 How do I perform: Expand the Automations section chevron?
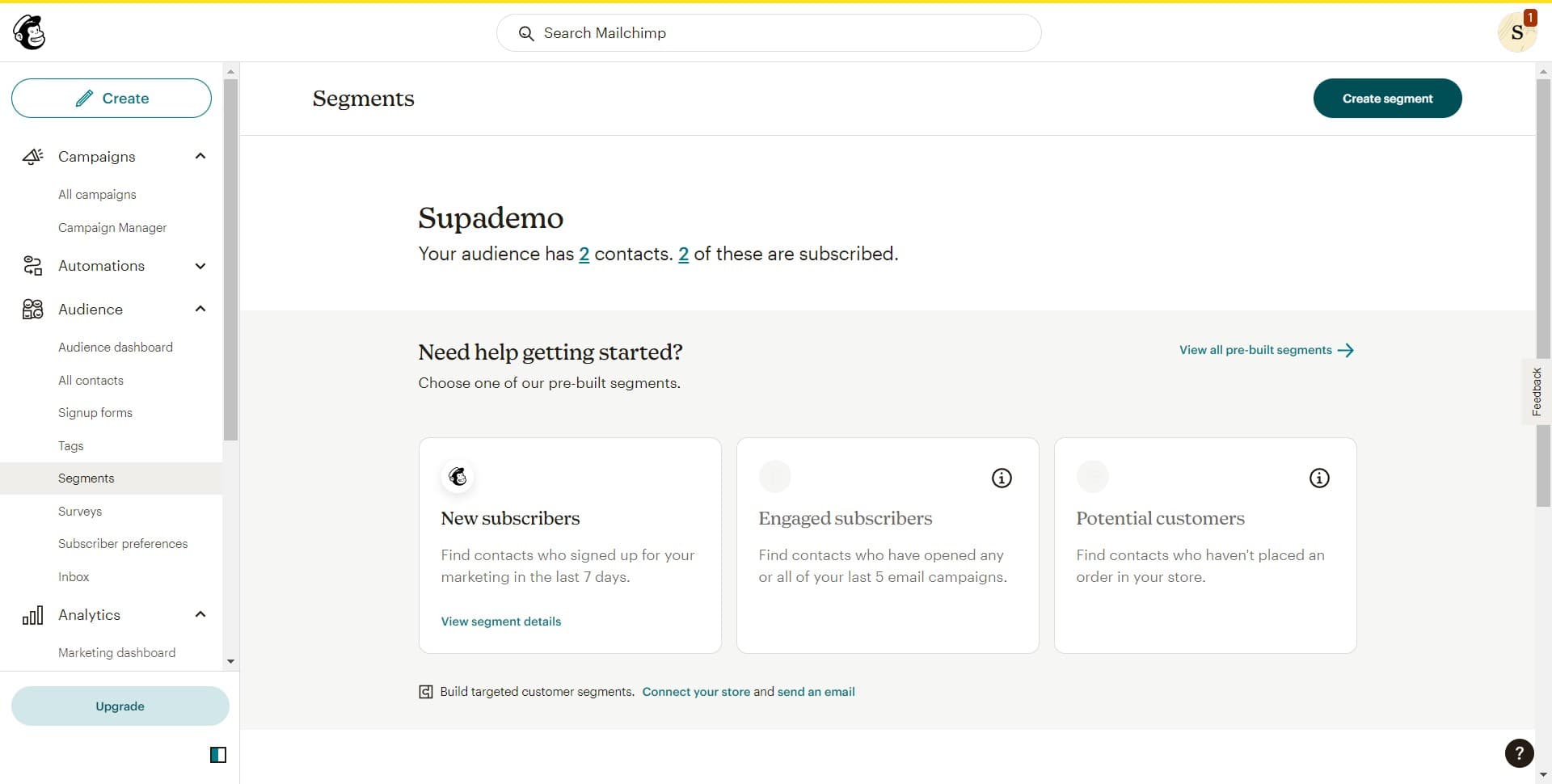pyautogui.click(x=200, y=266)
